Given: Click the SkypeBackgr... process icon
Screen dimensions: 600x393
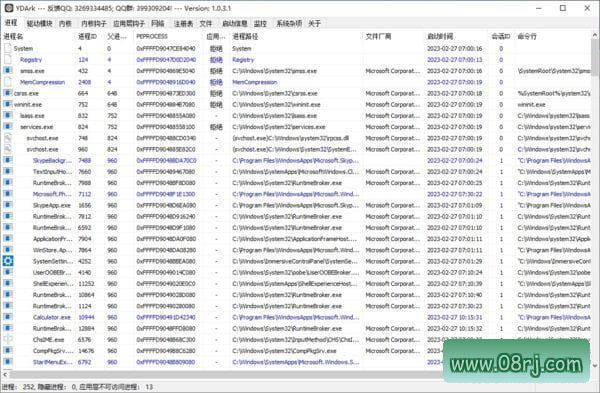Looking at the screenshot, I should 8,160.
